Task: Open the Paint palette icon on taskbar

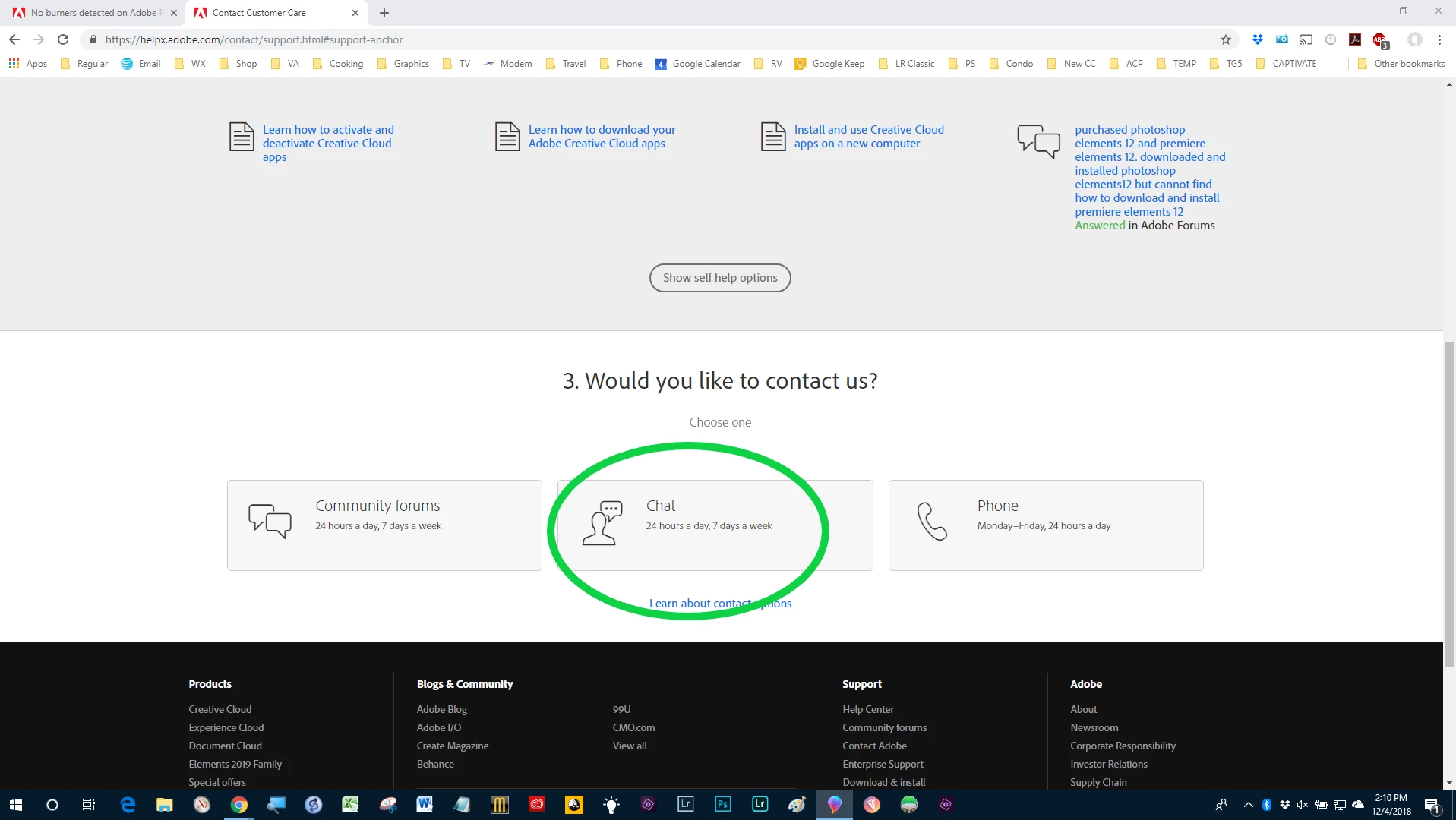Action: (x=797, y=805)
